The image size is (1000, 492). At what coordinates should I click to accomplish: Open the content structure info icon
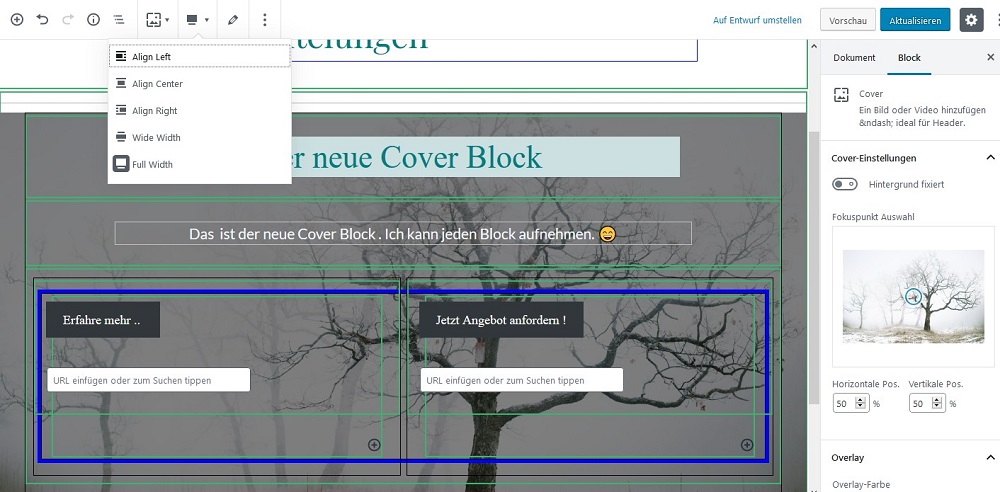pos(93,20)
